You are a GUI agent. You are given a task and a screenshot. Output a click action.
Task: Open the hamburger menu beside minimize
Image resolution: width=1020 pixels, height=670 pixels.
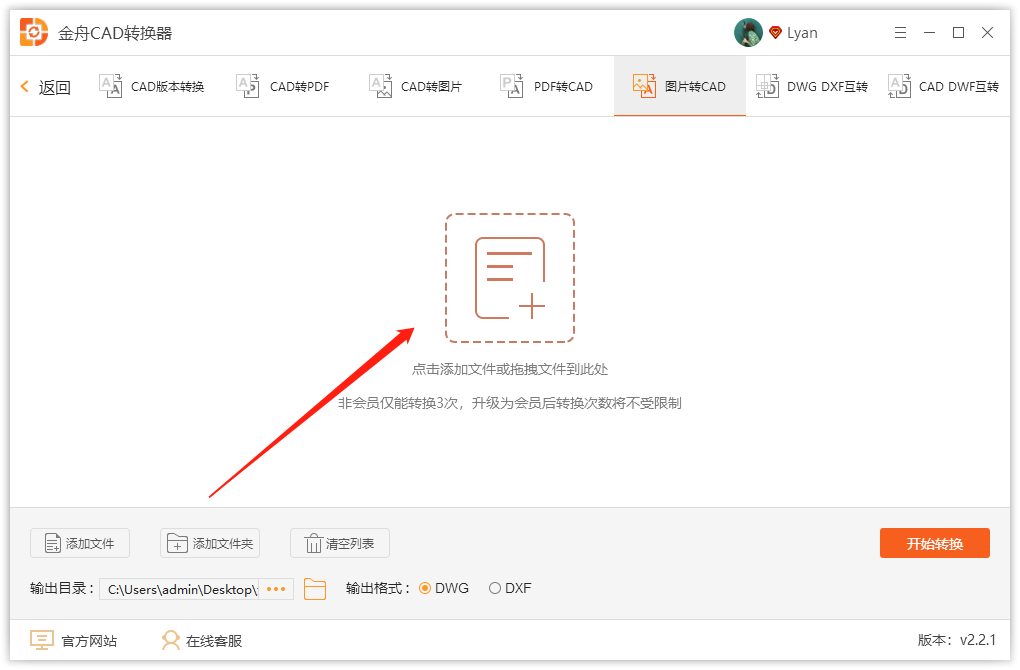899,32
